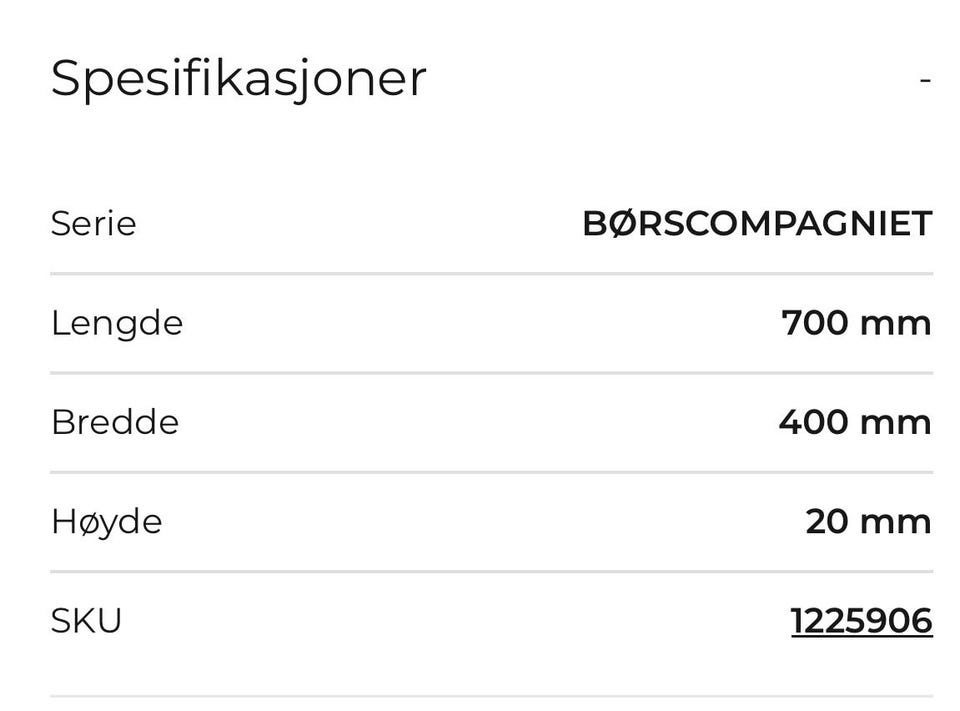Click the divider line below Lengde row
Screen dimensions: 960x711
[492, 373]
